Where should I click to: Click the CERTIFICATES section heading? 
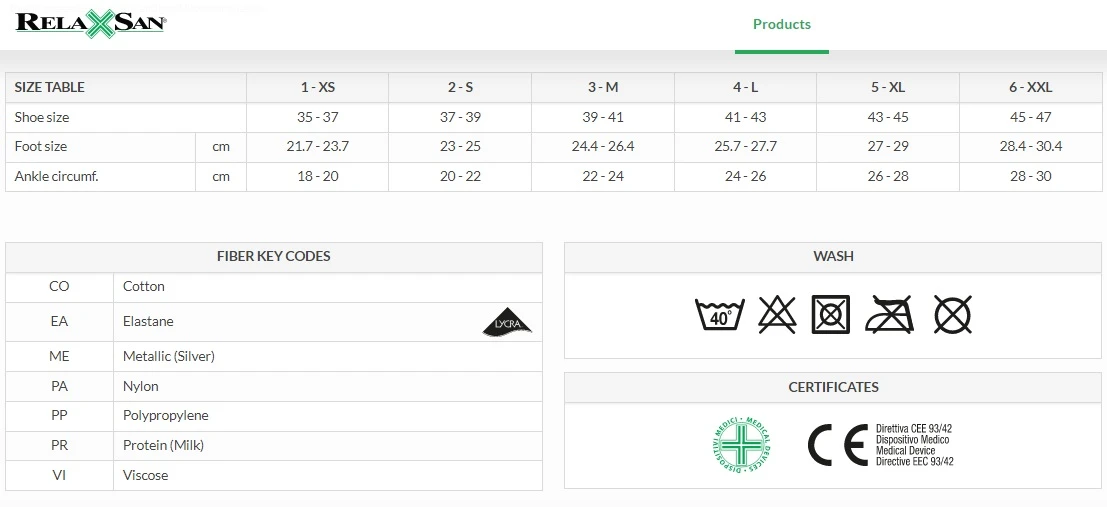coord(833,387)
